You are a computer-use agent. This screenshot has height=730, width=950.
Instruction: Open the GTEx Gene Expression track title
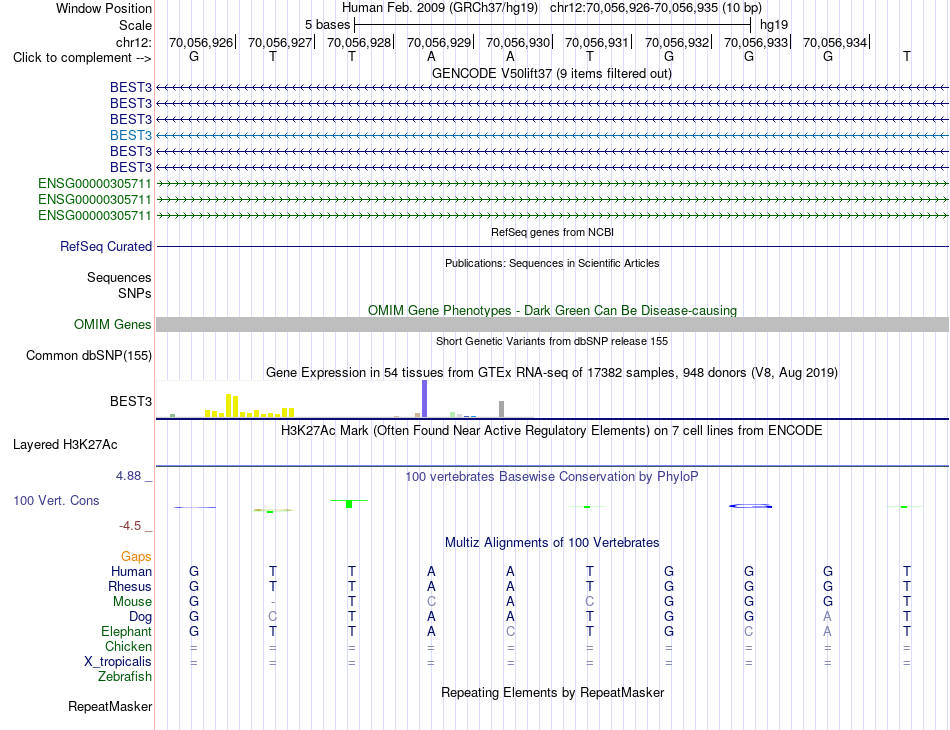pos(552,373)
